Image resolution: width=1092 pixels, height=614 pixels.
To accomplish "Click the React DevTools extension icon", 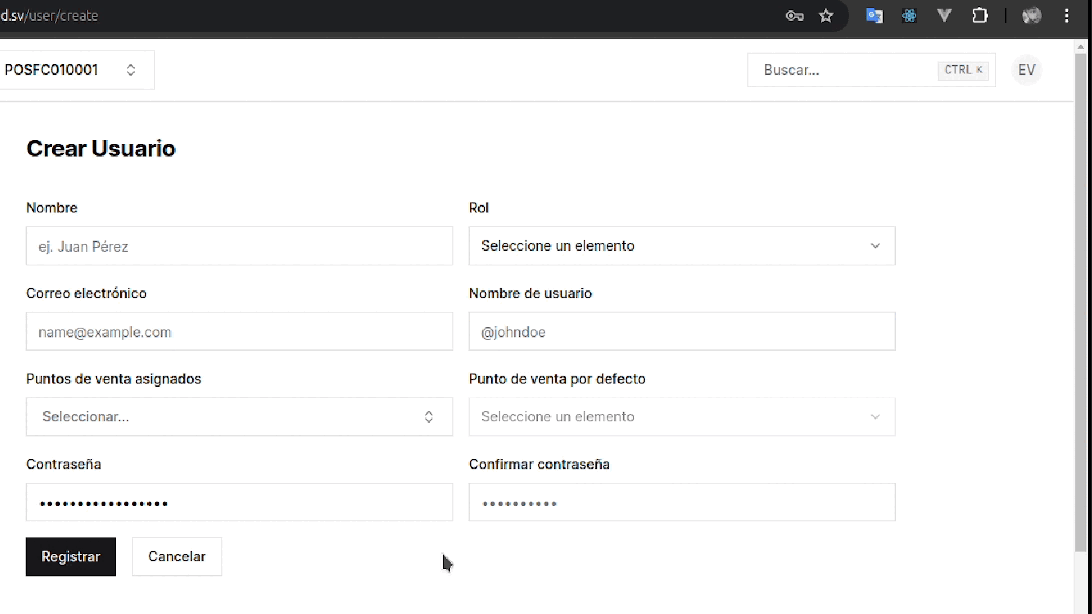I will (909, 16).
